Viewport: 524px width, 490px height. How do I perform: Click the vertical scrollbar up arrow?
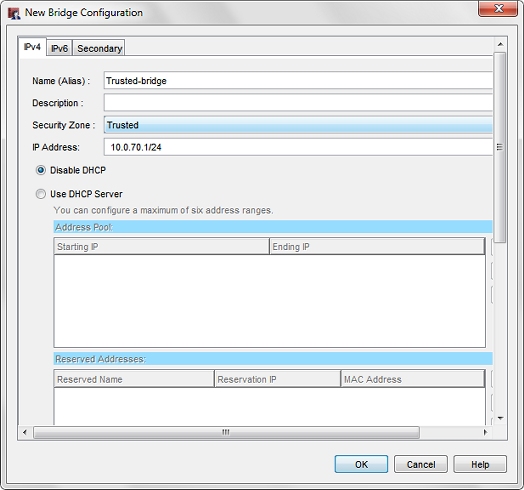(x=500, y=44)
